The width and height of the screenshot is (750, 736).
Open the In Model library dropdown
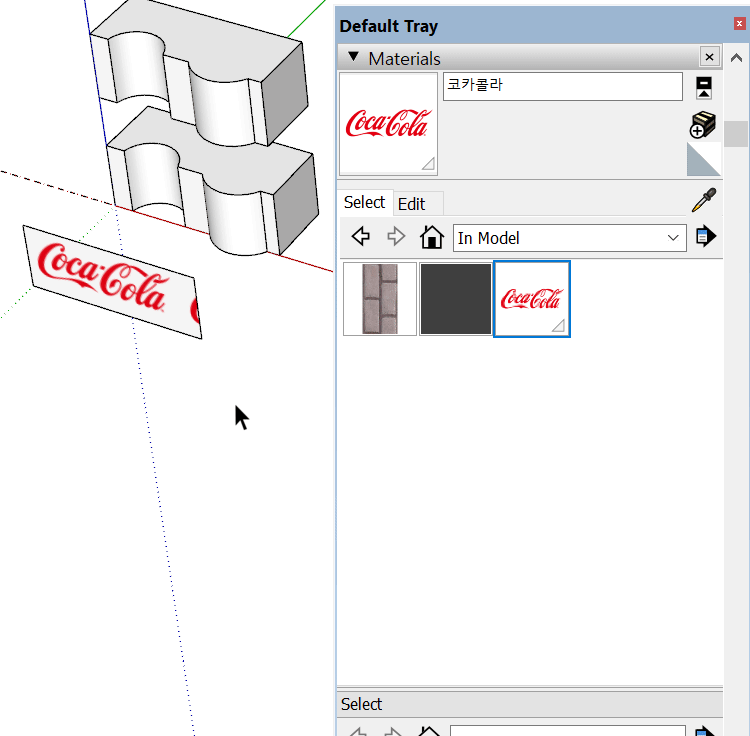570,238
